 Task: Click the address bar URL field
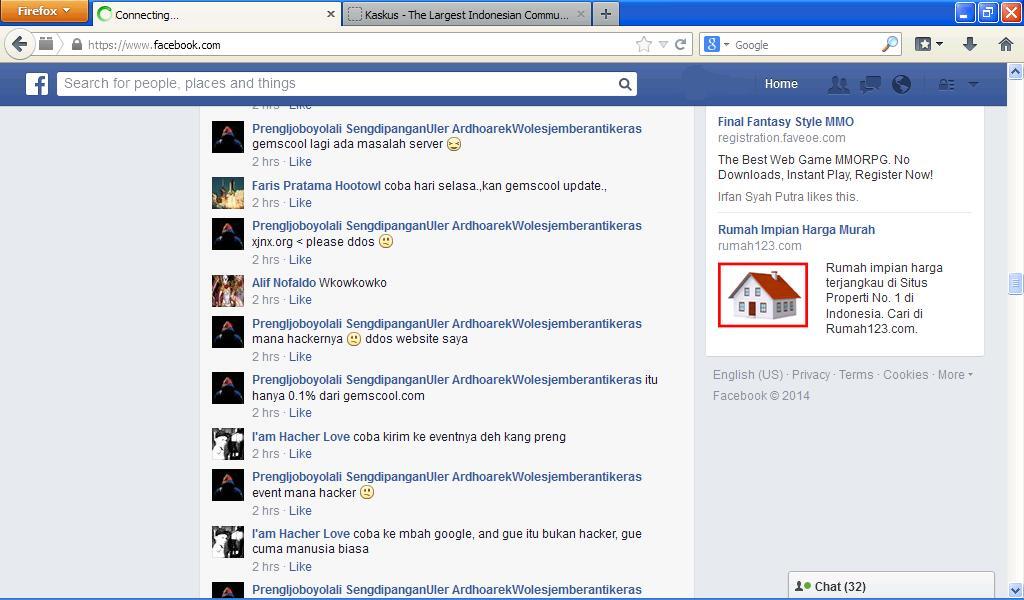click(x=358, y=44)
